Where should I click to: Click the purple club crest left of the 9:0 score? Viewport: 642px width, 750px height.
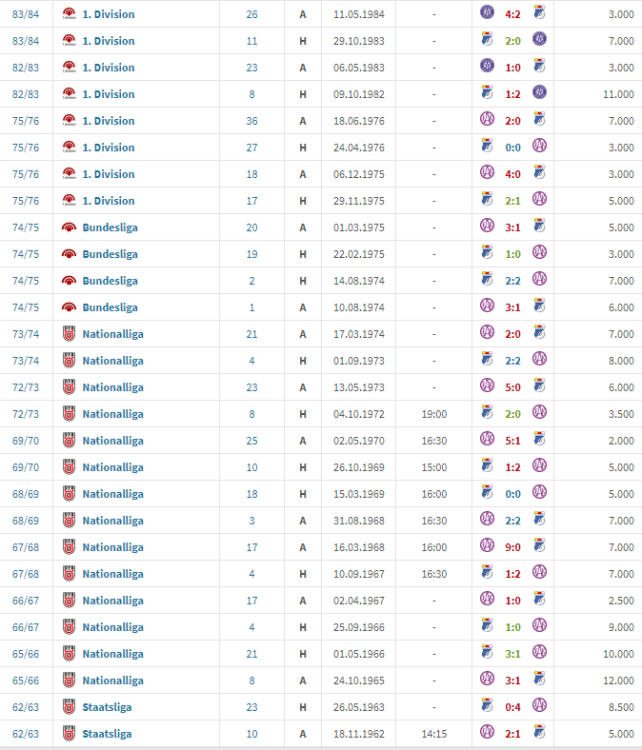tap(487, 547)
